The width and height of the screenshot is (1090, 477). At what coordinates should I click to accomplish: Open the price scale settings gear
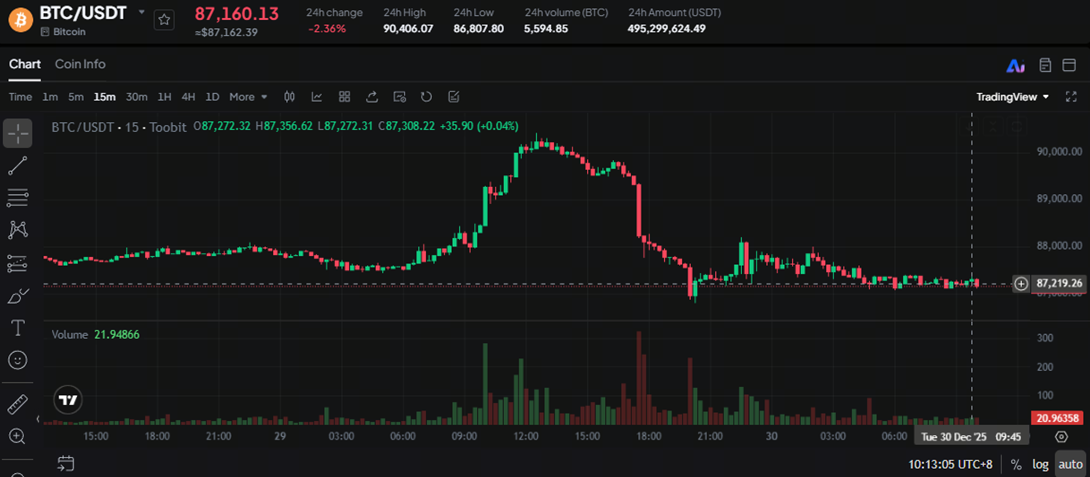[x=1061, y=437]
